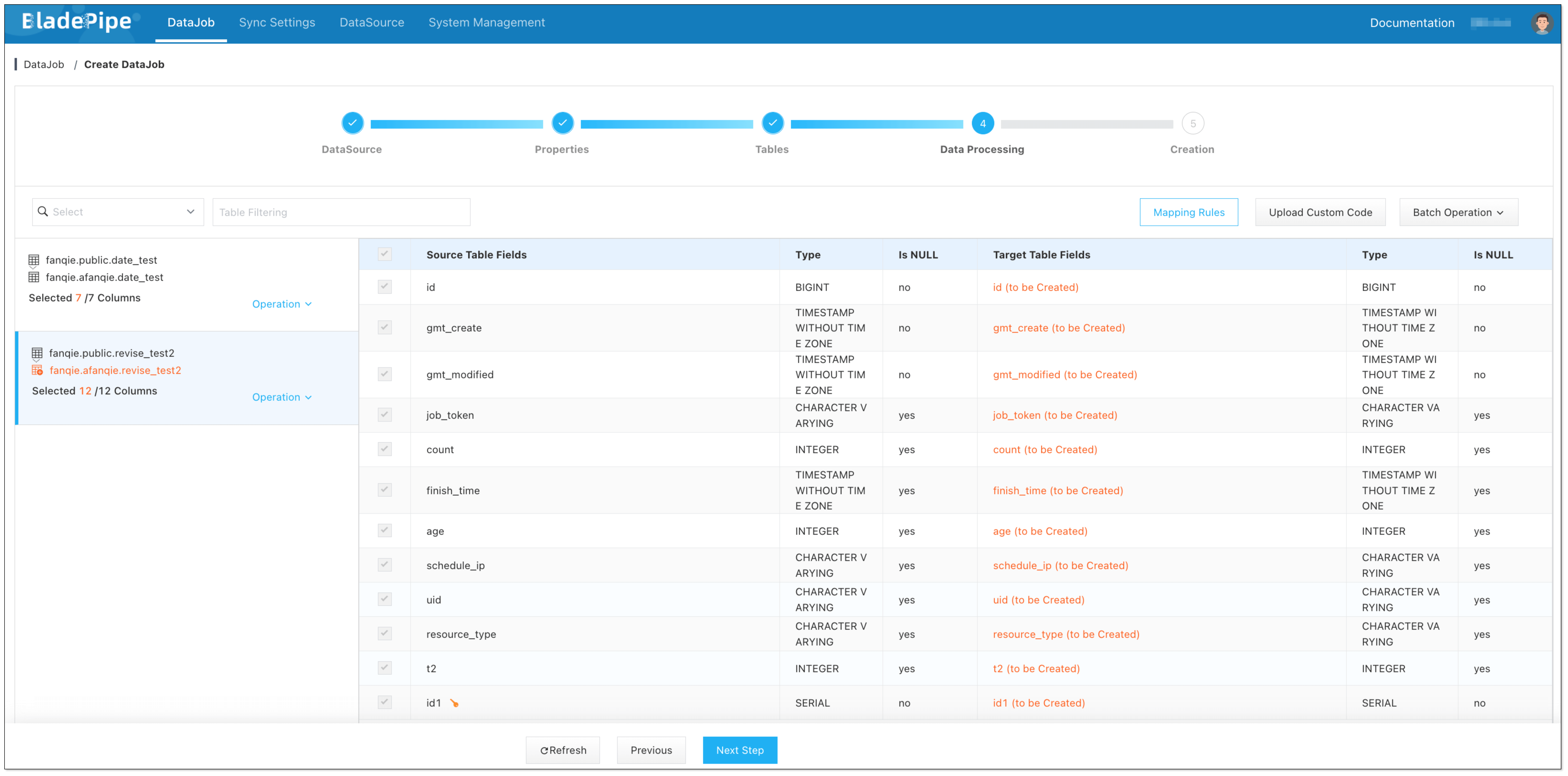
Task: Open the Sync Settings tab
Action: tap(277, 22)
